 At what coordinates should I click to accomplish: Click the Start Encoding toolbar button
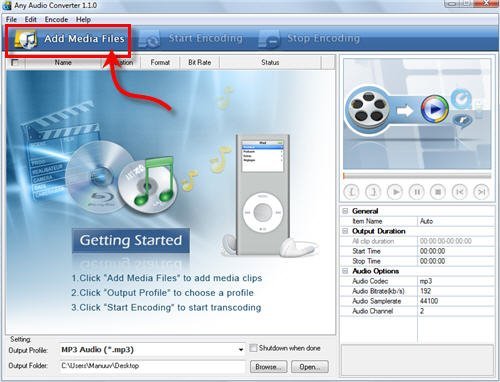(190, 39)
